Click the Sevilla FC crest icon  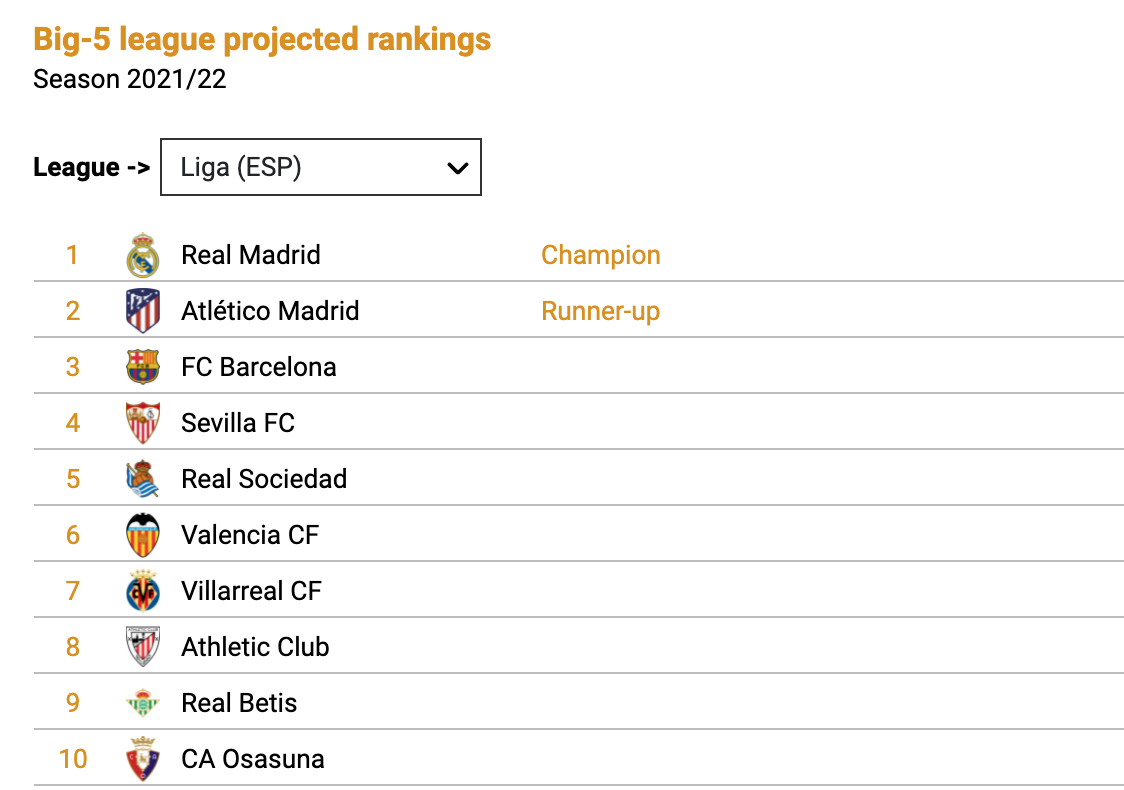143,423
